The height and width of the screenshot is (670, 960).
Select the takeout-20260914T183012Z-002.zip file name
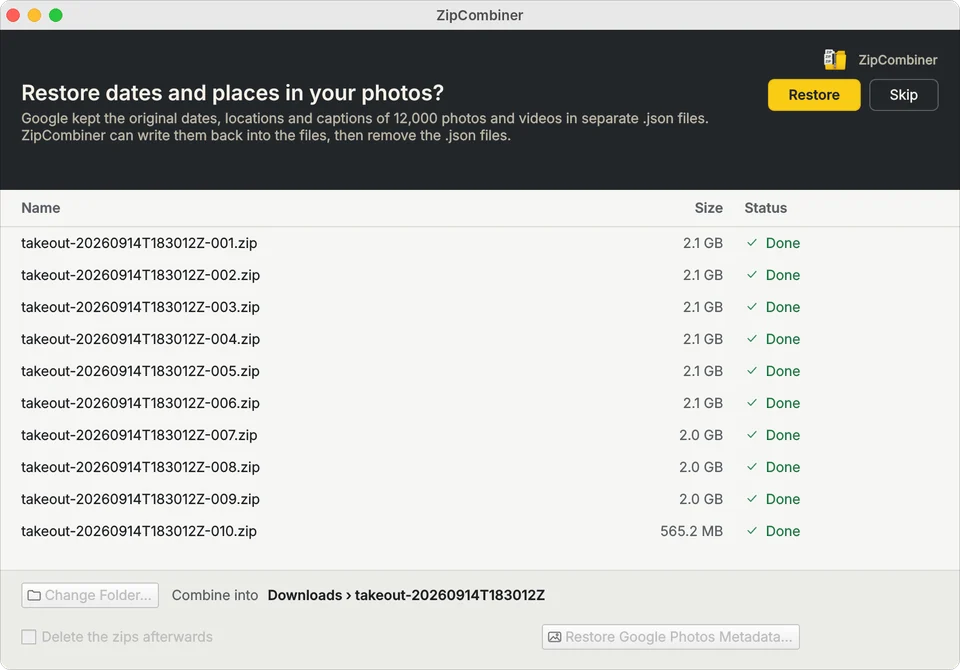(140, 275)
